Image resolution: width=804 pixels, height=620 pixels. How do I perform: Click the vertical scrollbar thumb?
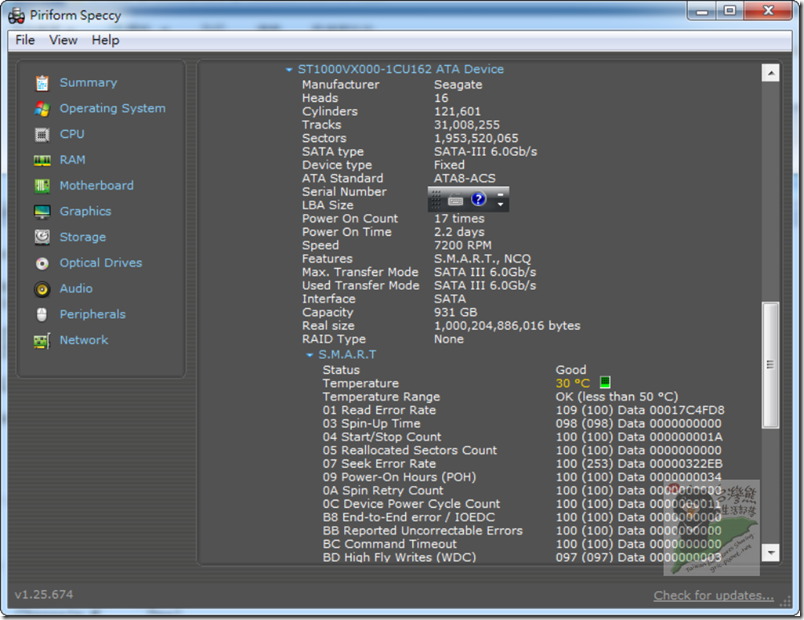(771, 365)
